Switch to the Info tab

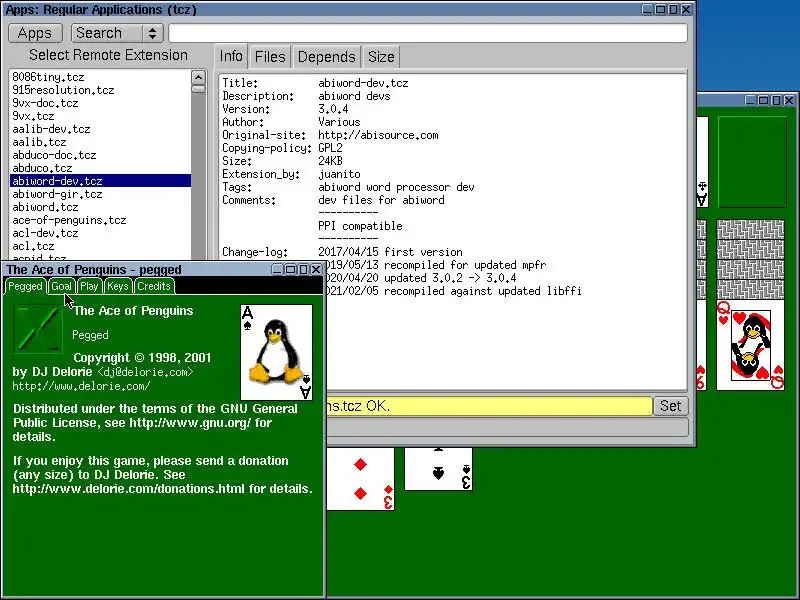[x=231, y=56]
